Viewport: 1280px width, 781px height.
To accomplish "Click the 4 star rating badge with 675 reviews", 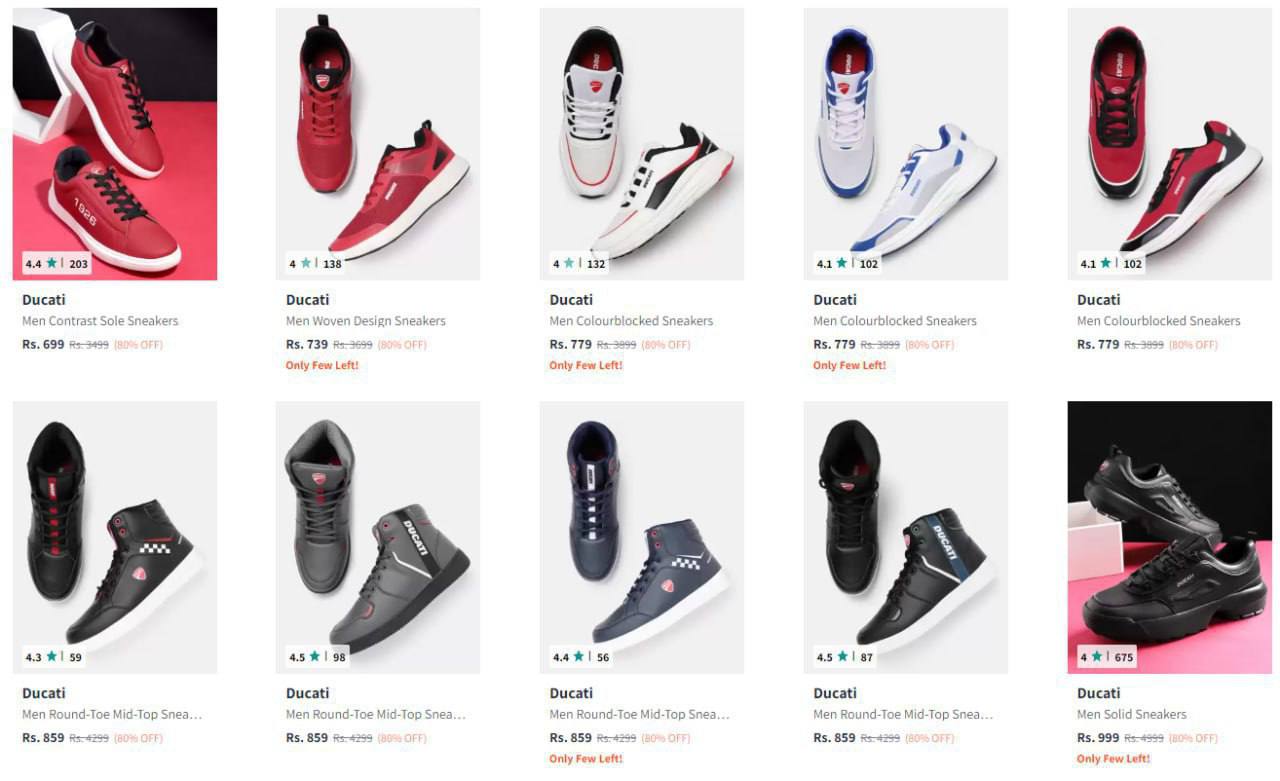I will click(1107, 657).
